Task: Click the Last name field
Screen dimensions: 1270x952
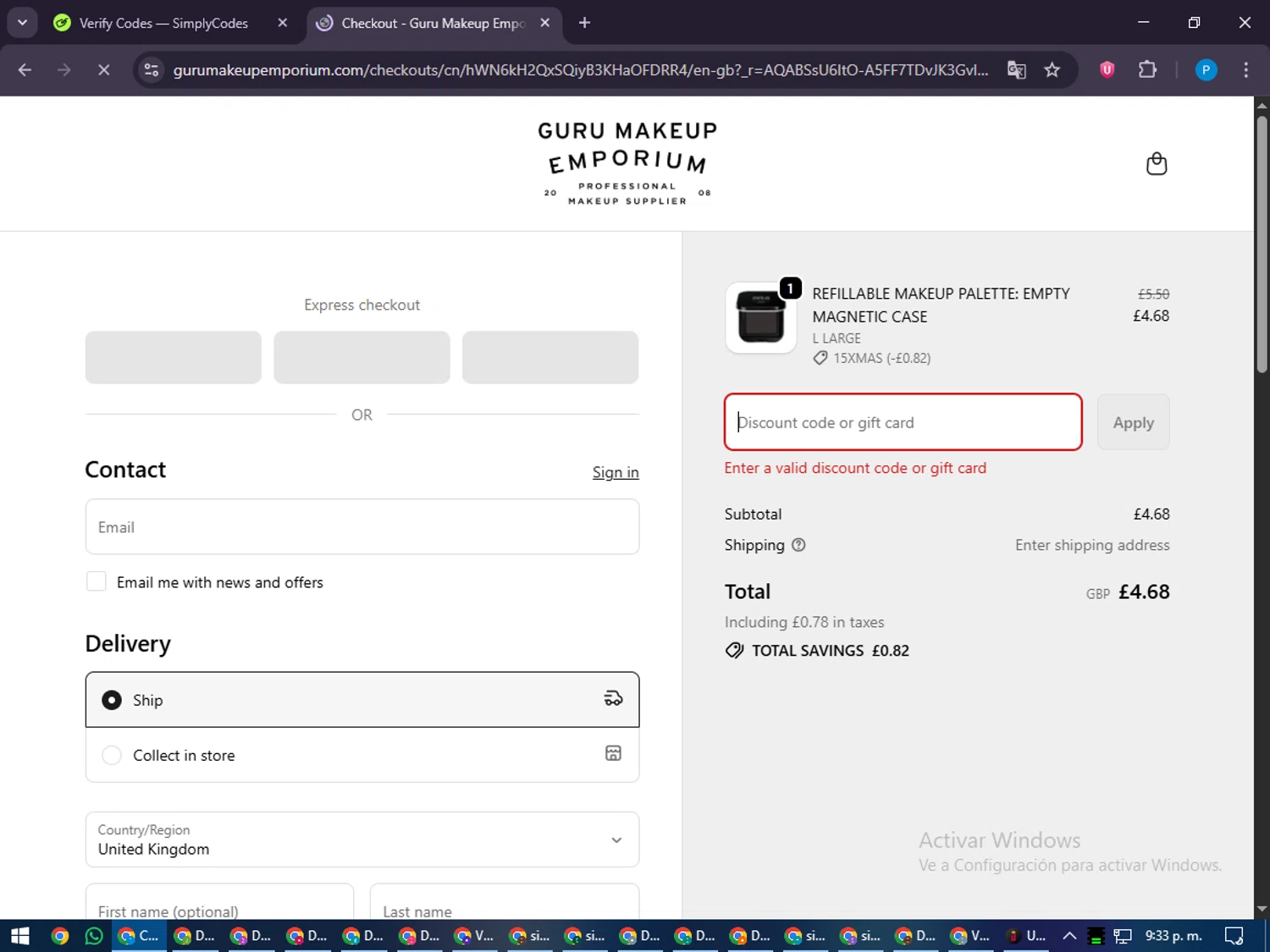Action: tap(505, 904)
